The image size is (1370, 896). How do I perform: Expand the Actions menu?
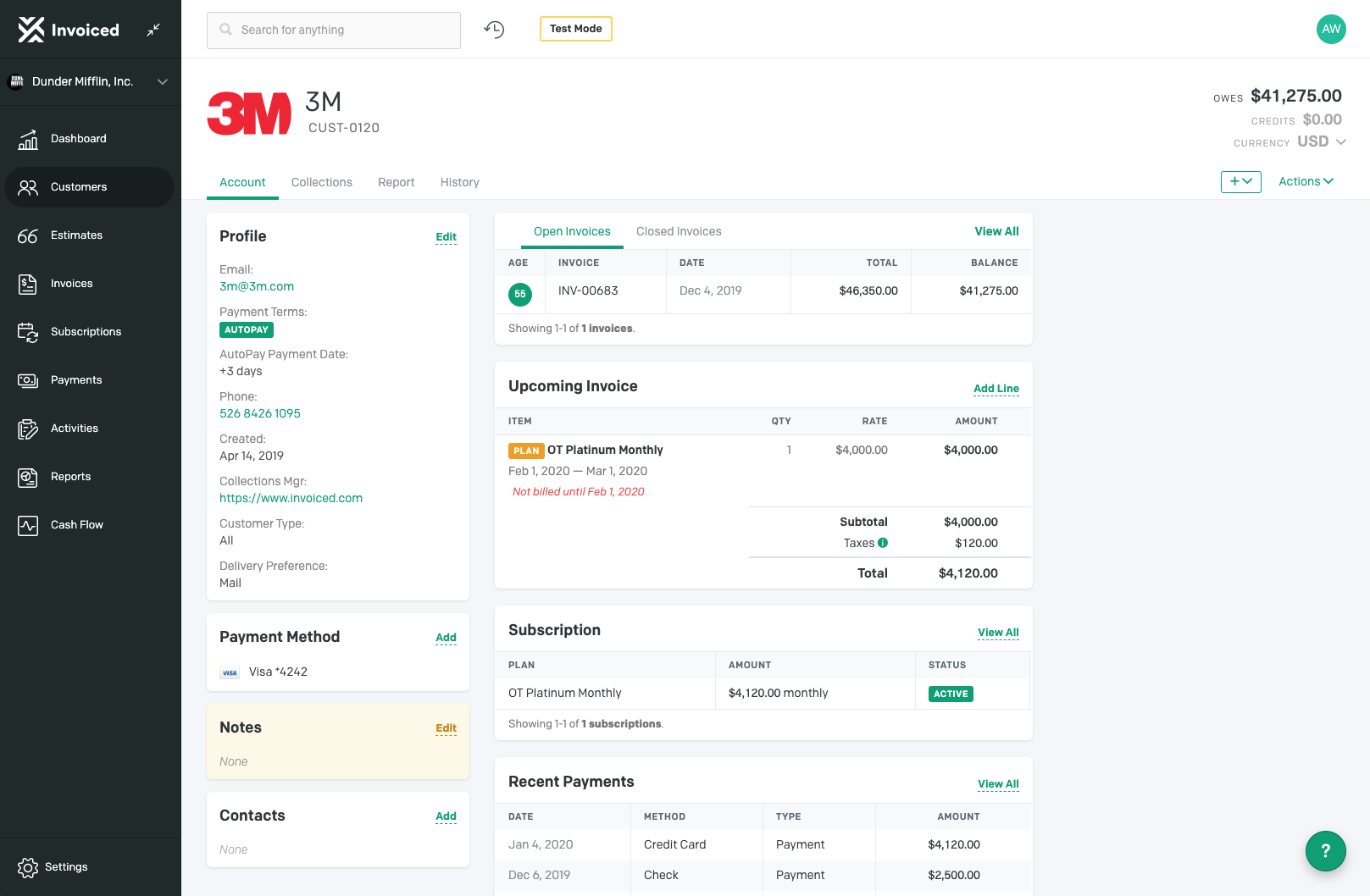[x=1306, y=181]
